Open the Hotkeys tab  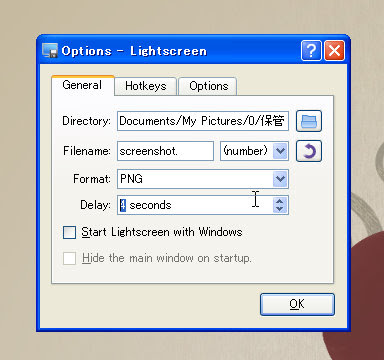tap(146, 86)
